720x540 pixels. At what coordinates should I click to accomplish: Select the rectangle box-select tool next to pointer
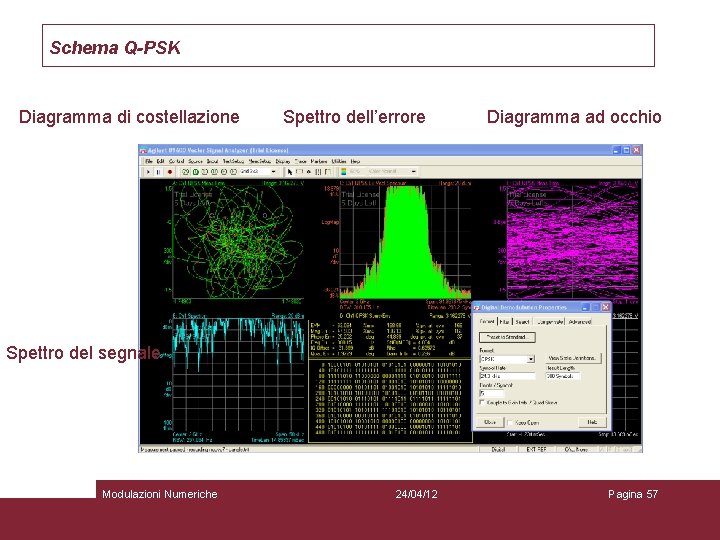click(x=299, y=172)
